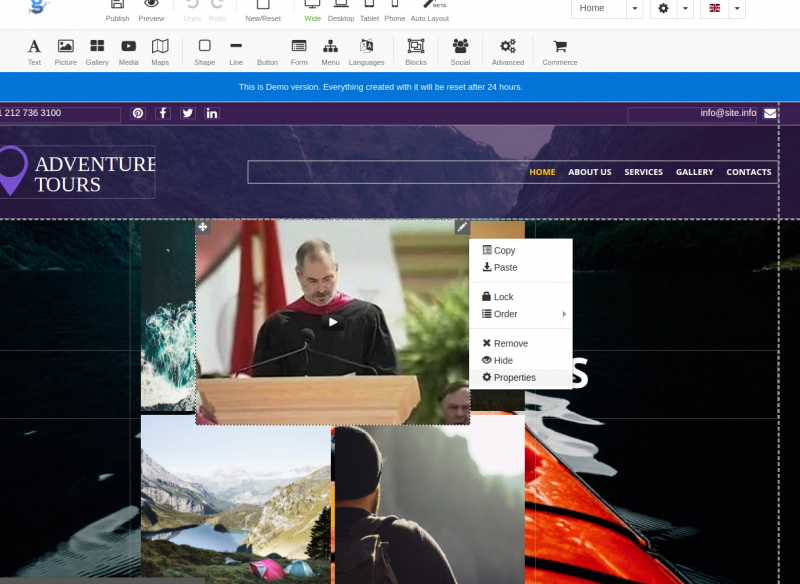The width and height of the screenshot is (800, 584).
Task: Expand the language flag dropdown arrow
Action: click(737, 8)
